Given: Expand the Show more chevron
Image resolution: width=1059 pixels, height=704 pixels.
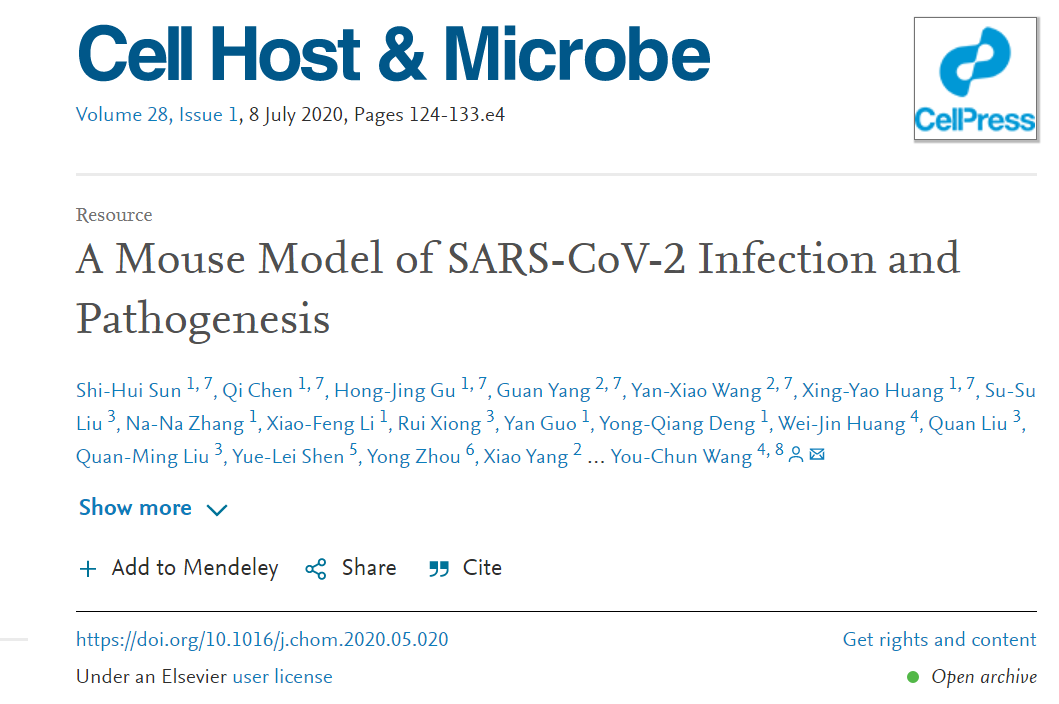Looking at the screenshot, I should click(x=217, y=509).
